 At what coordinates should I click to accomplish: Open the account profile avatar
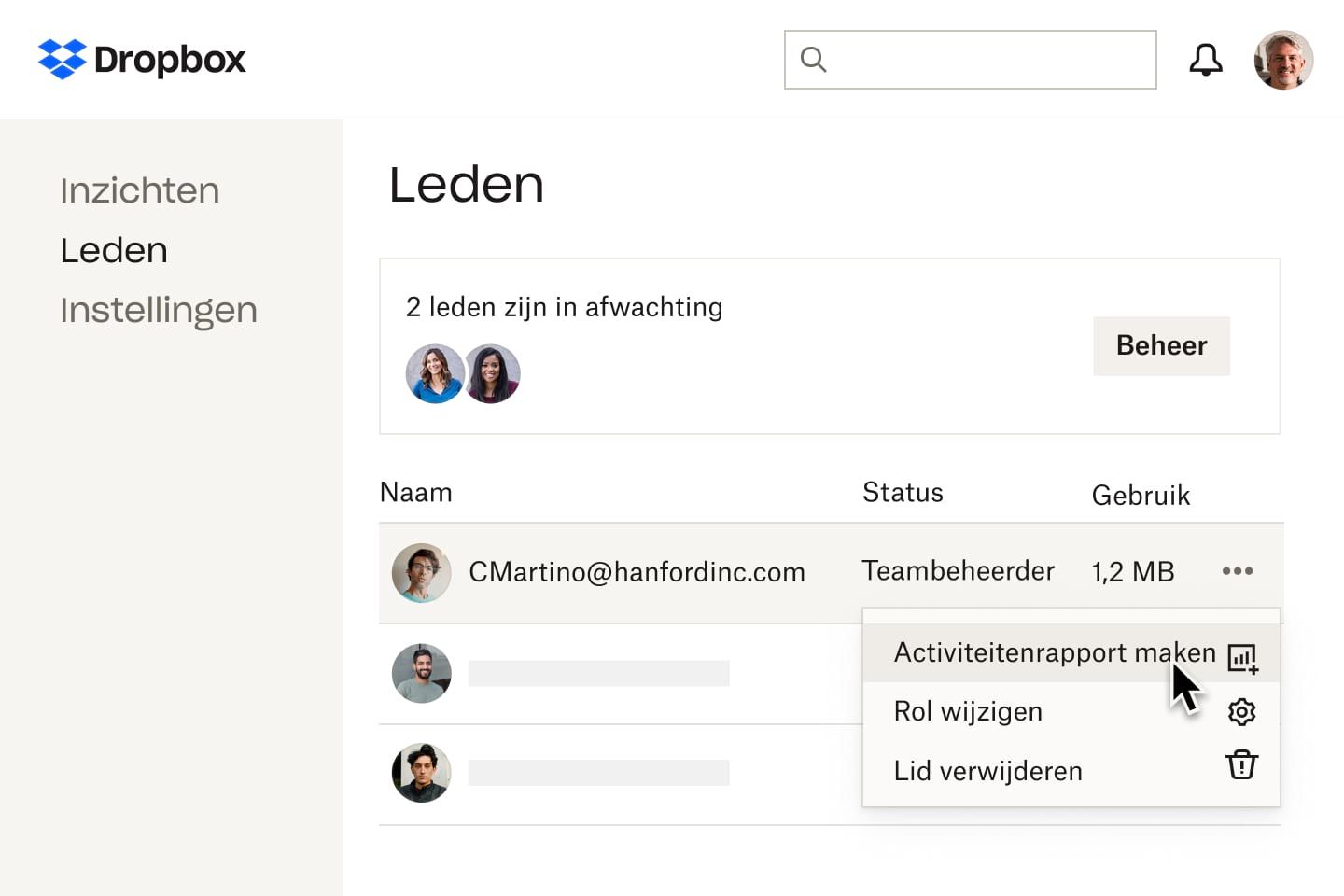(1283, 60)
